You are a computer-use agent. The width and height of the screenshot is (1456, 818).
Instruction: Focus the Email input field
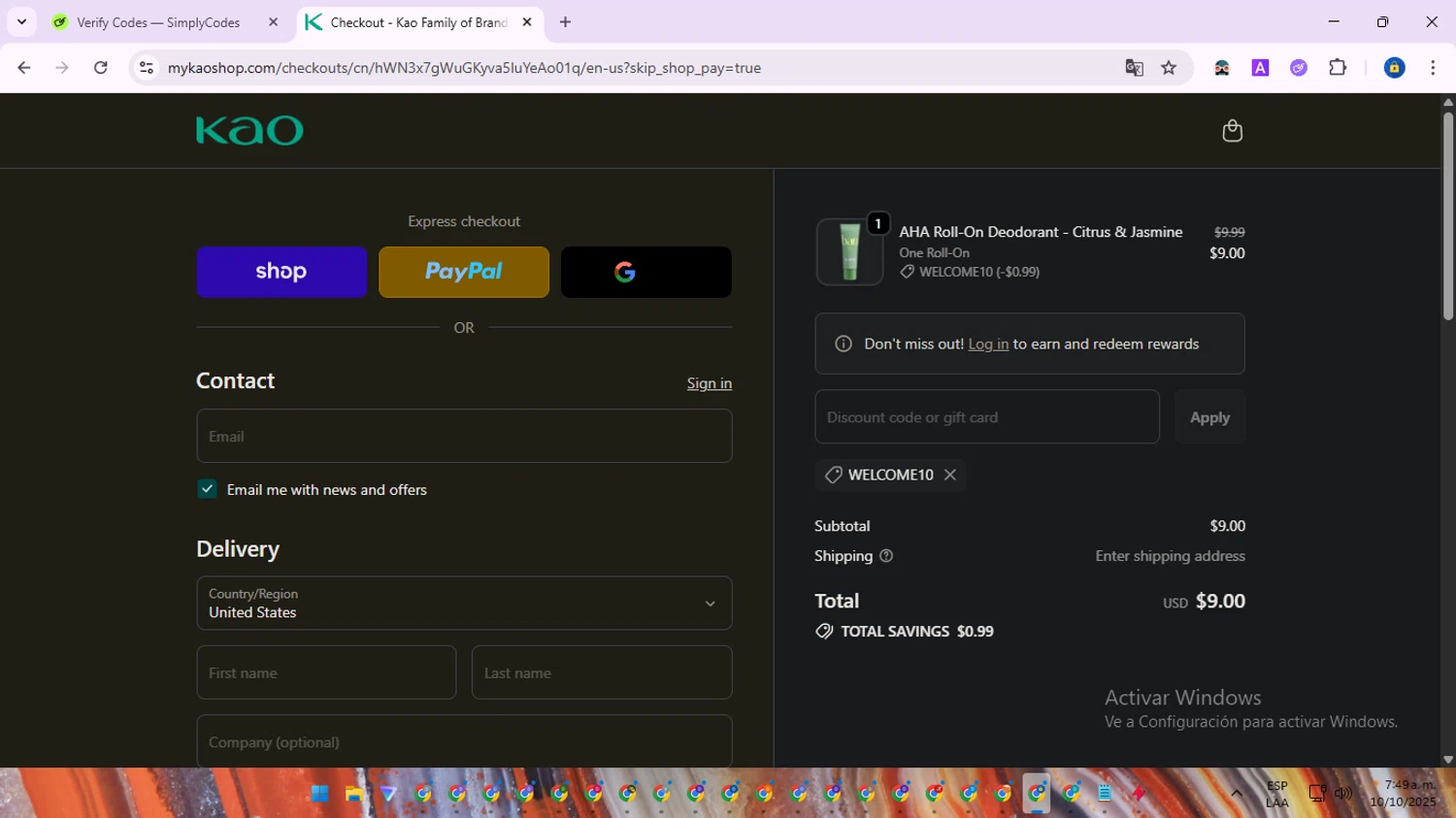464,436
